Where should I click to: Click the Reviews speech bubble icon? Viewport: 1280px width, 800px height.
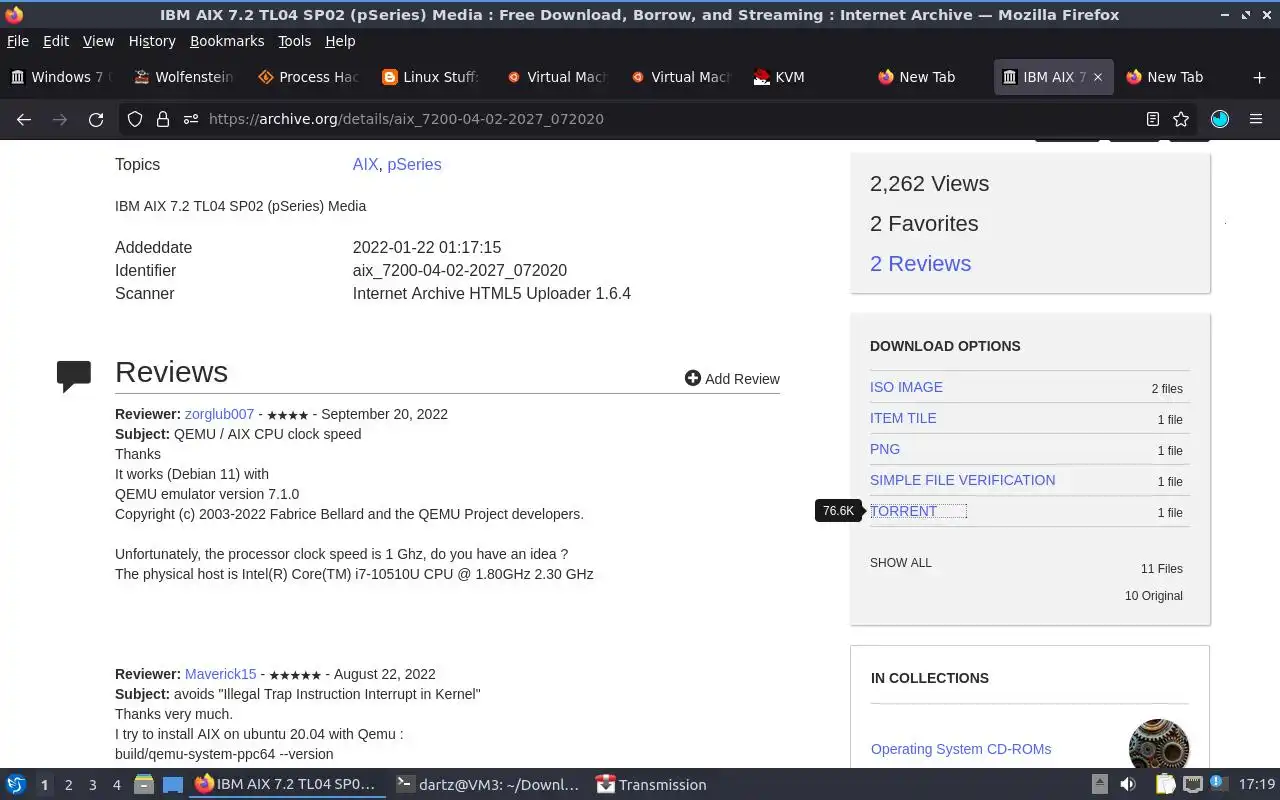click(74, 375)
